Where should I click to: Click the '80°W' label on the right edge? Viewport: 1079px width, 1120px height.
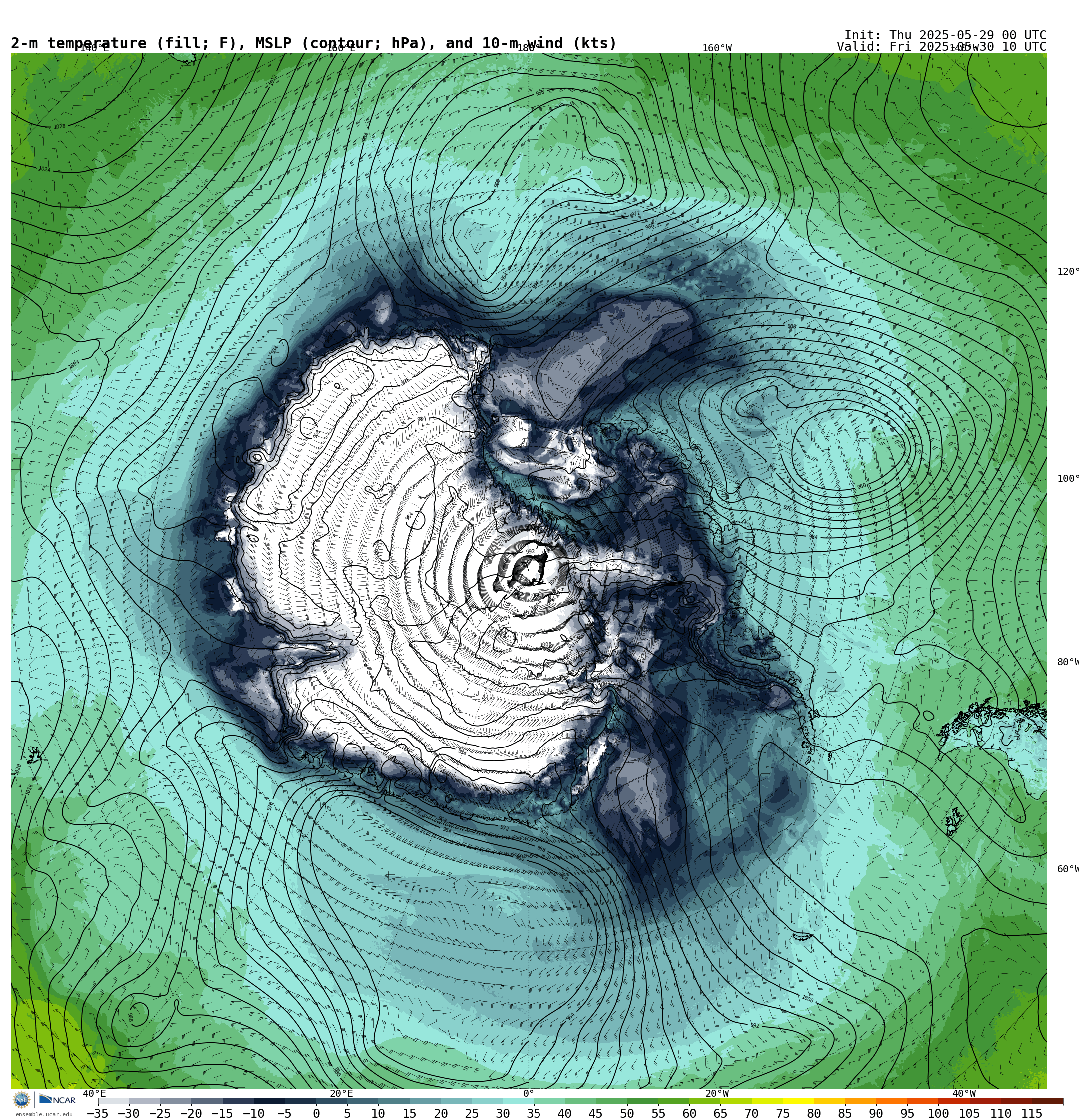[x=1068, y=662]
